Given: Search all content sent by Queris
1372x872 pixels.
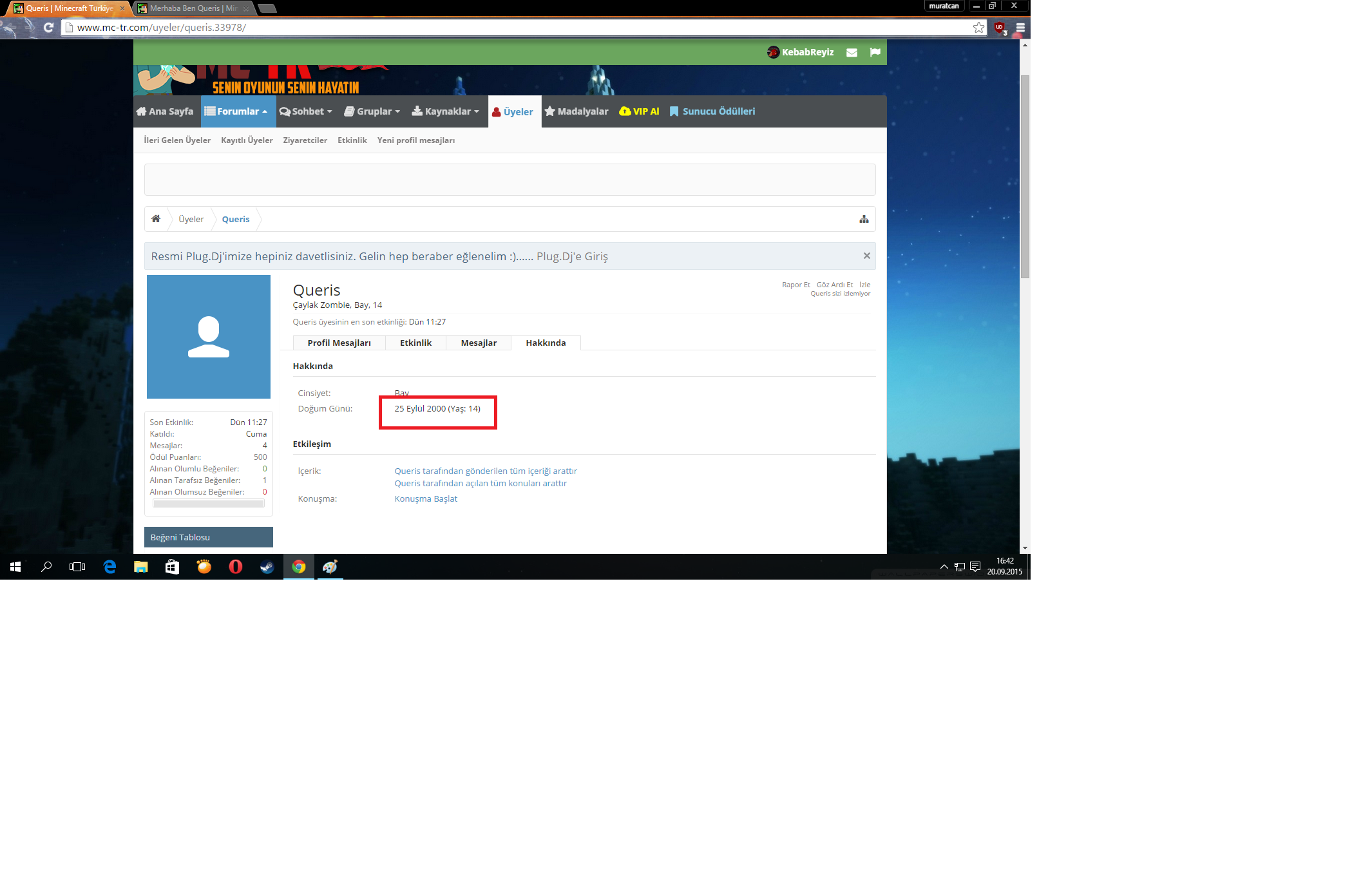Looking at the screenshot, I should 486,471.
